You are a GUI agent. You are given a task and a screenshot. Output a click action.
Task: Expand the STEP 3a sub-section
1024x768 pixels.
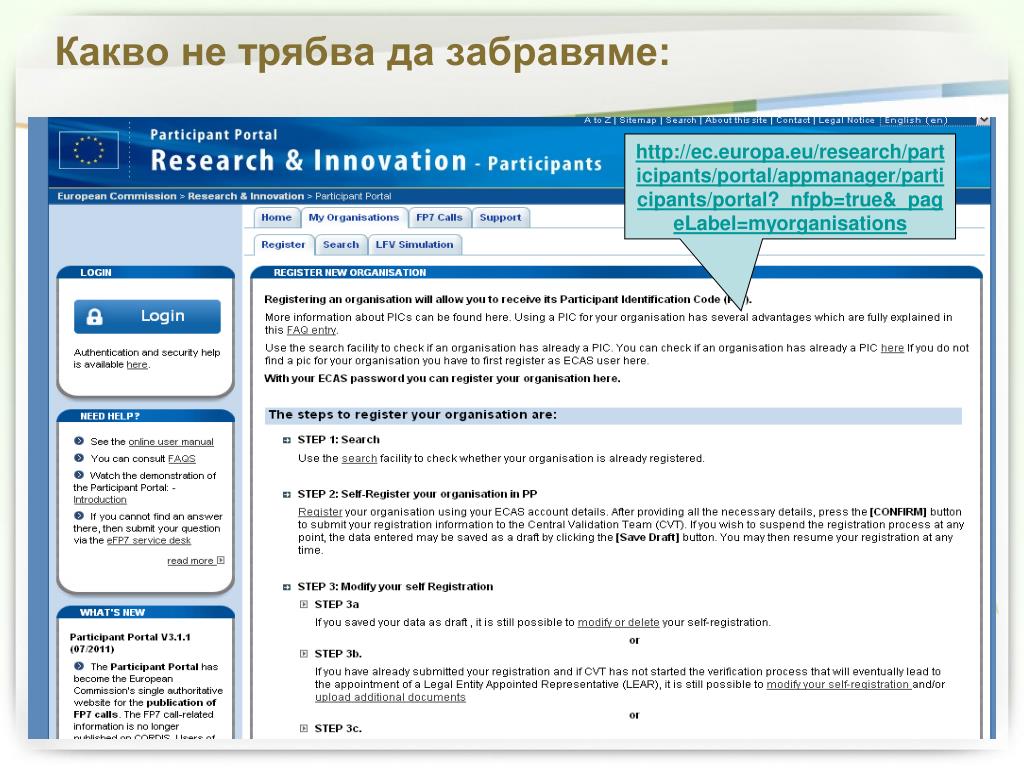[304, 605]
